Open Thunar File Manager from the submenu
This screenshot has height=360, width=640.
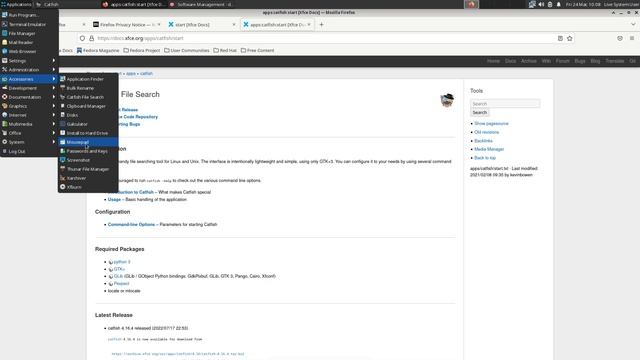[x=88, y=169]
